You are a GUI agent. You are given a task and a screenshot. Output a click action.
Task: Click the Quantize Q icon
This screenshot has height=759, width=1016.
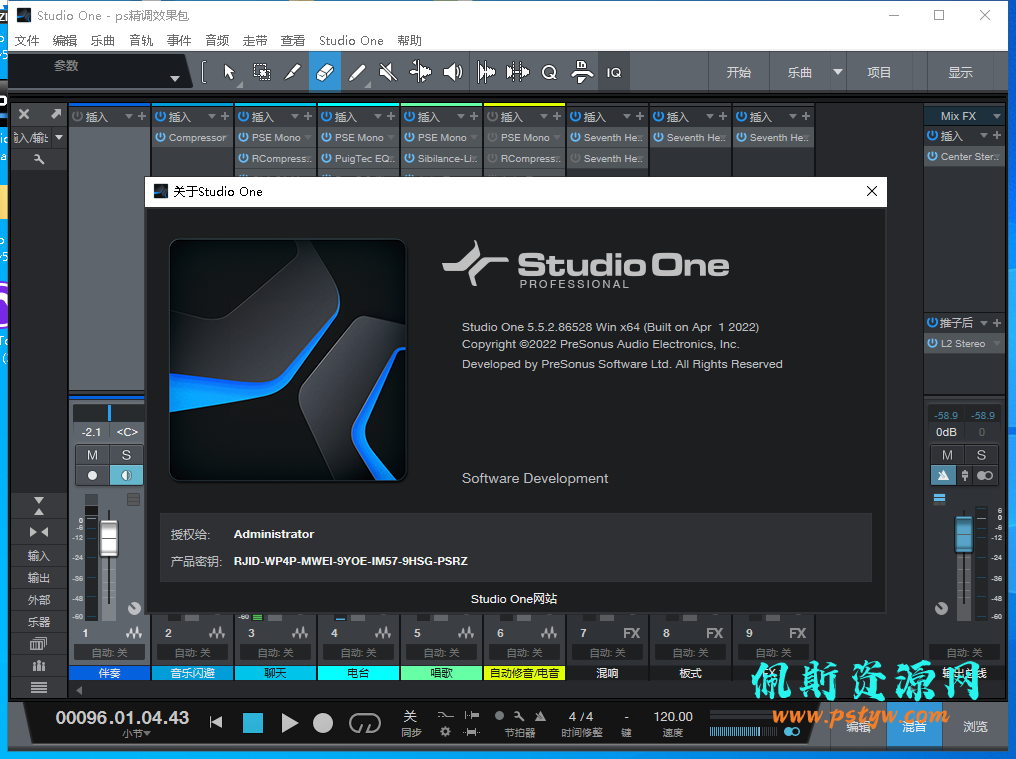coord(549,72)
